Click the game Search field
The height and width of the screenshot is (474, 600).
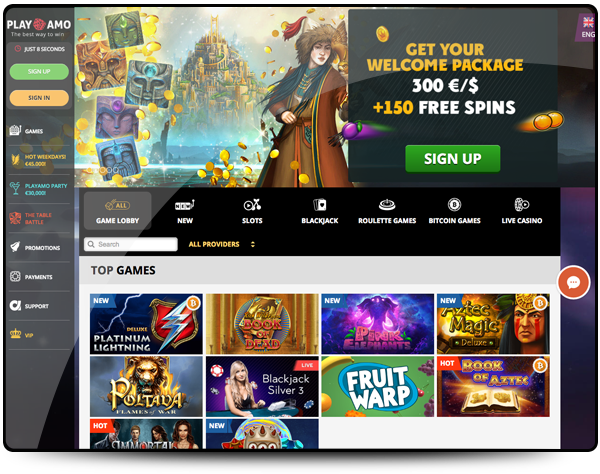coord(131,244)
